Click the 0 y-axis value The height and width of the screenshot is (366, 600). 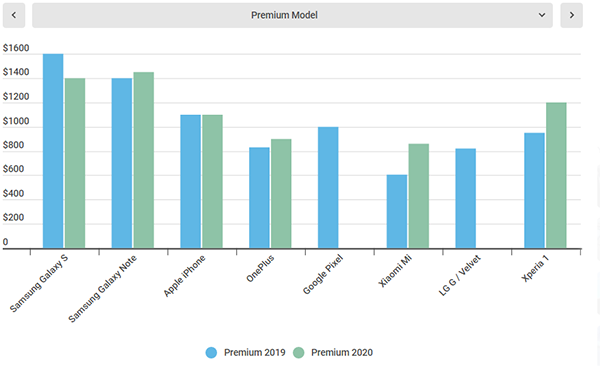(5, 242)
